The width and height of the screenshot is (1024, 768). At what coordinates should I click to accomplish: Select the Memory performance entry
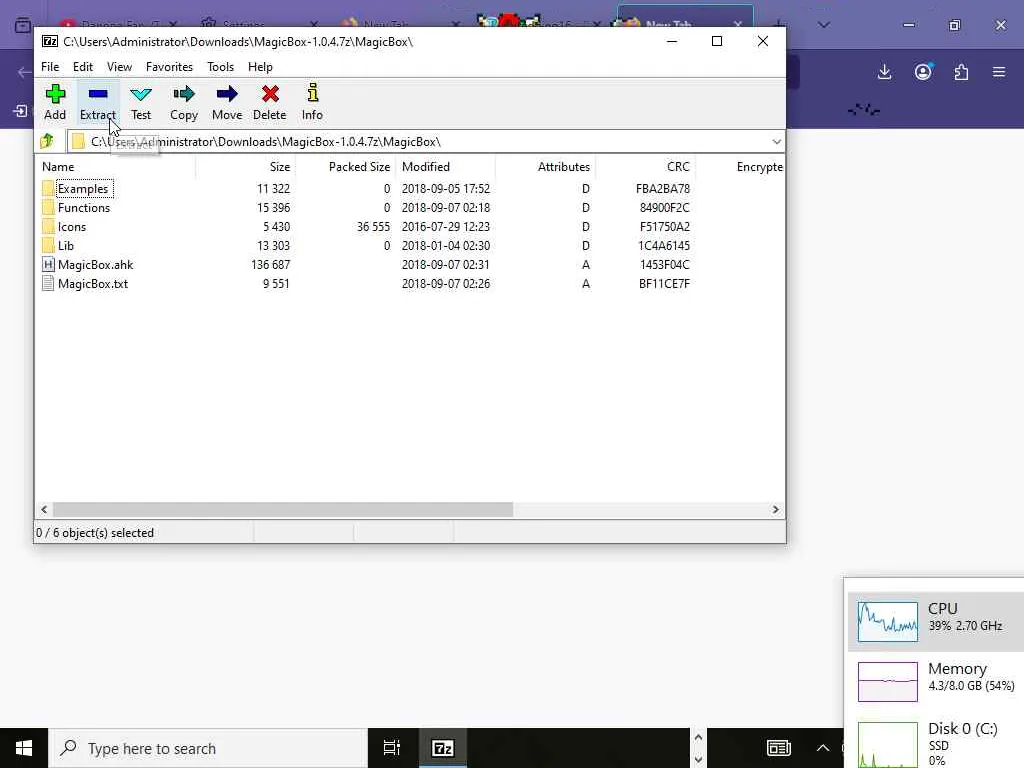[936, 681]
